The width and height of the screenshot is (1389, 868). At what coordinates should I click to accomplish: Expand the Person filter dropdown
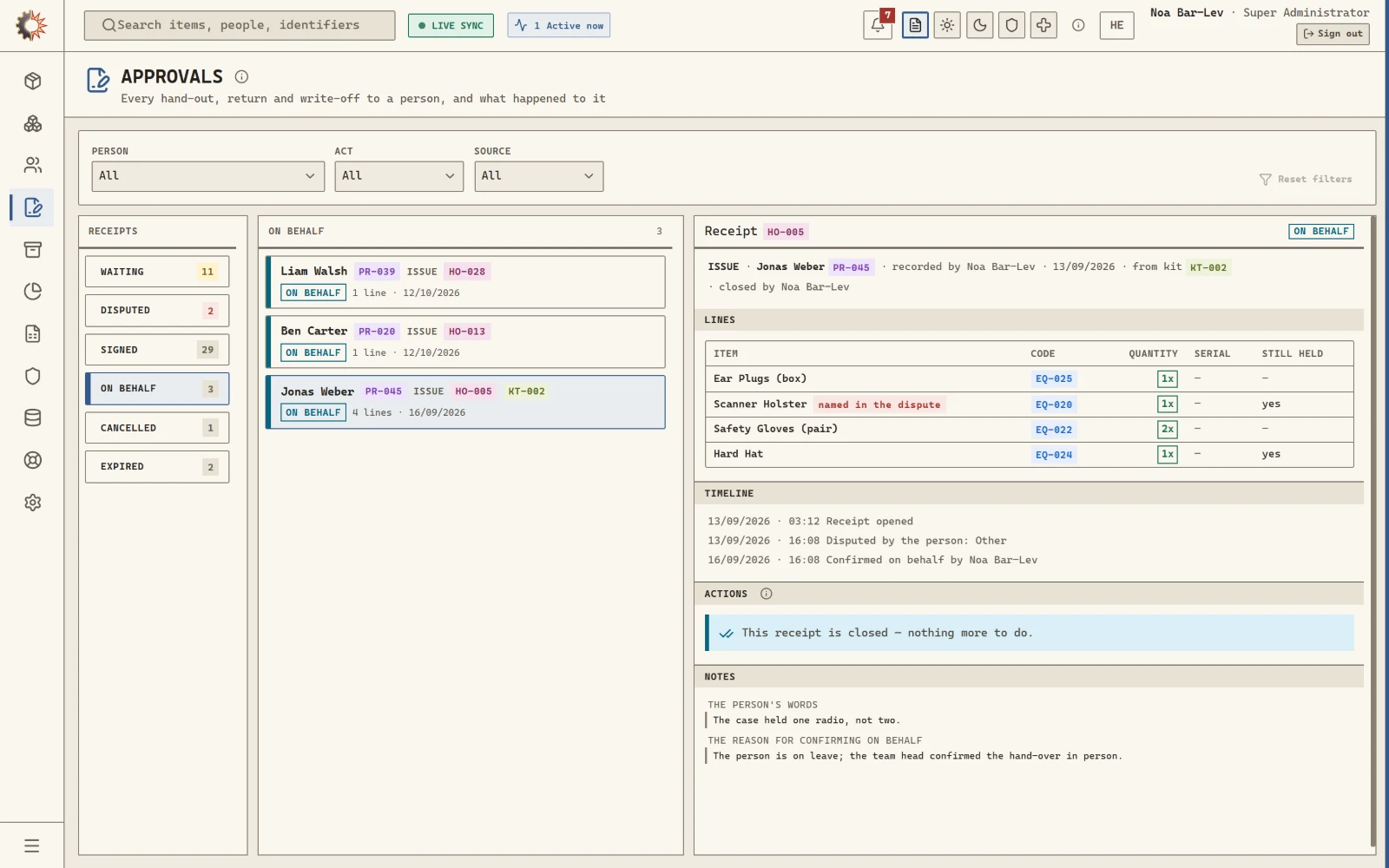[x=207, y=176]
